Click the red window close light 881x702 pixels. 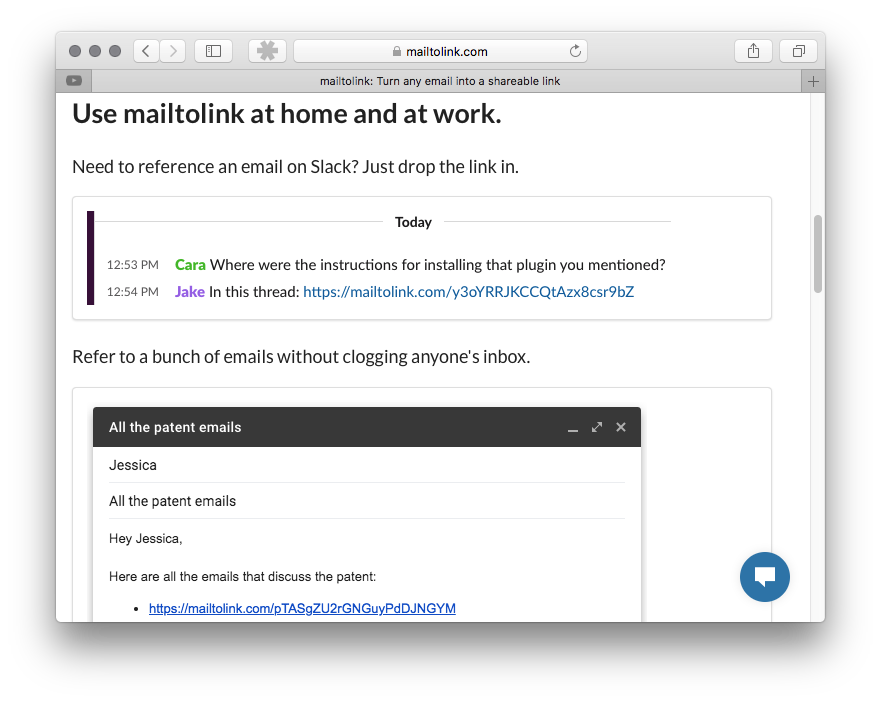point(75,51)
